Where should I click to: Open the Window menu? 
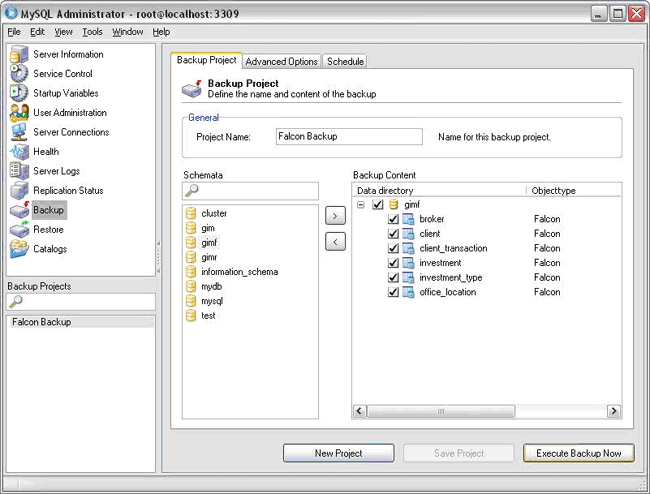128,32
